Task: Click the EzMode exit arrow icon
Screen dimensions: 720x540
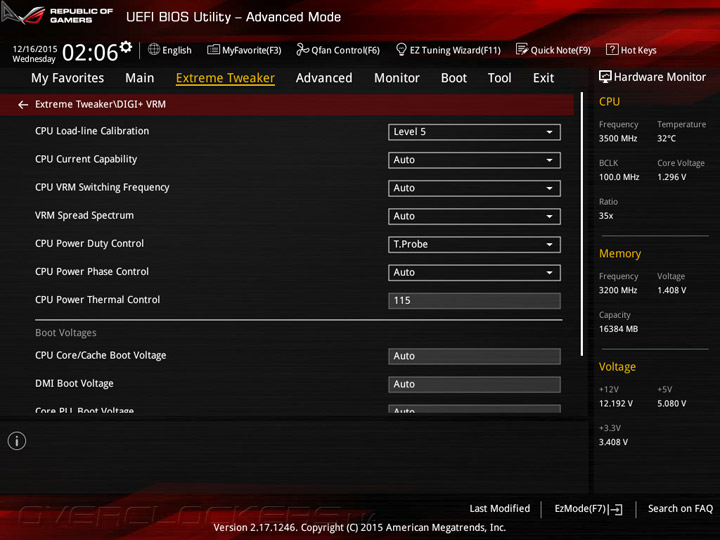Action: pyautogui.click(x=616, y=509)
